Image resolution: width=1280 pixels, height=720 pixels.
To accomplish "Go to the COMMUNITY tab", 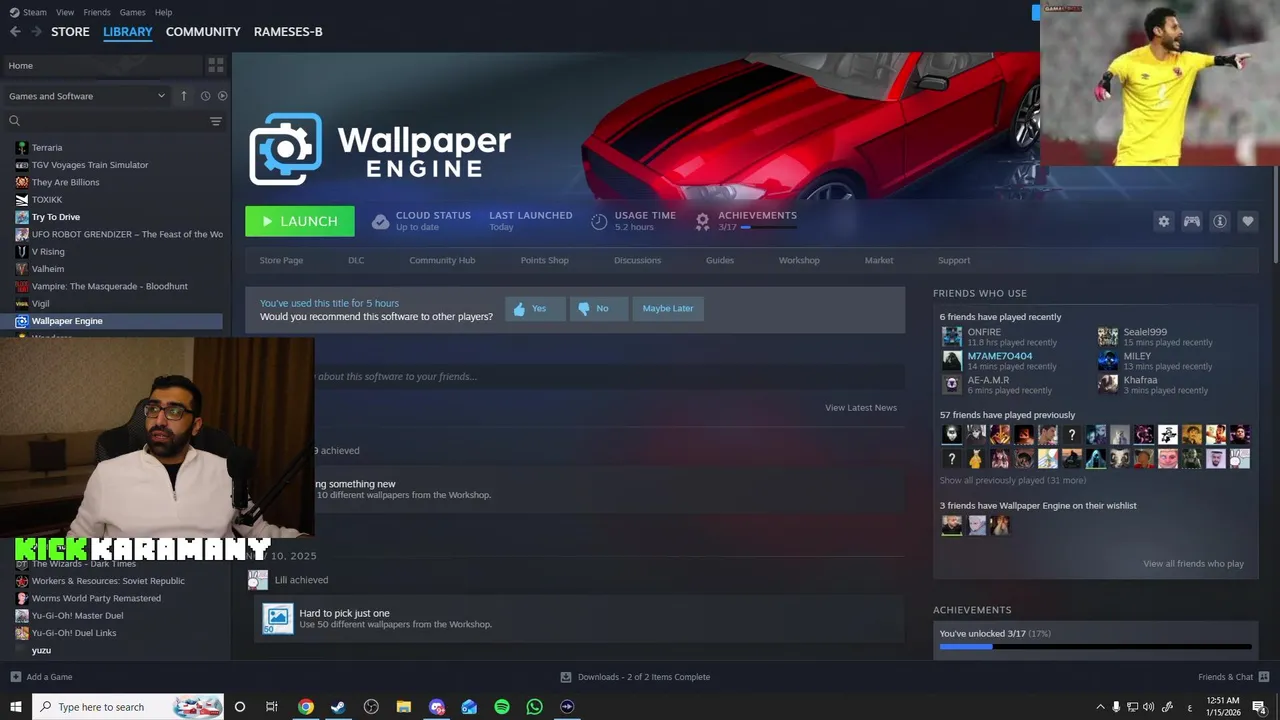I will pyautogui.click(x=203, y=32).
